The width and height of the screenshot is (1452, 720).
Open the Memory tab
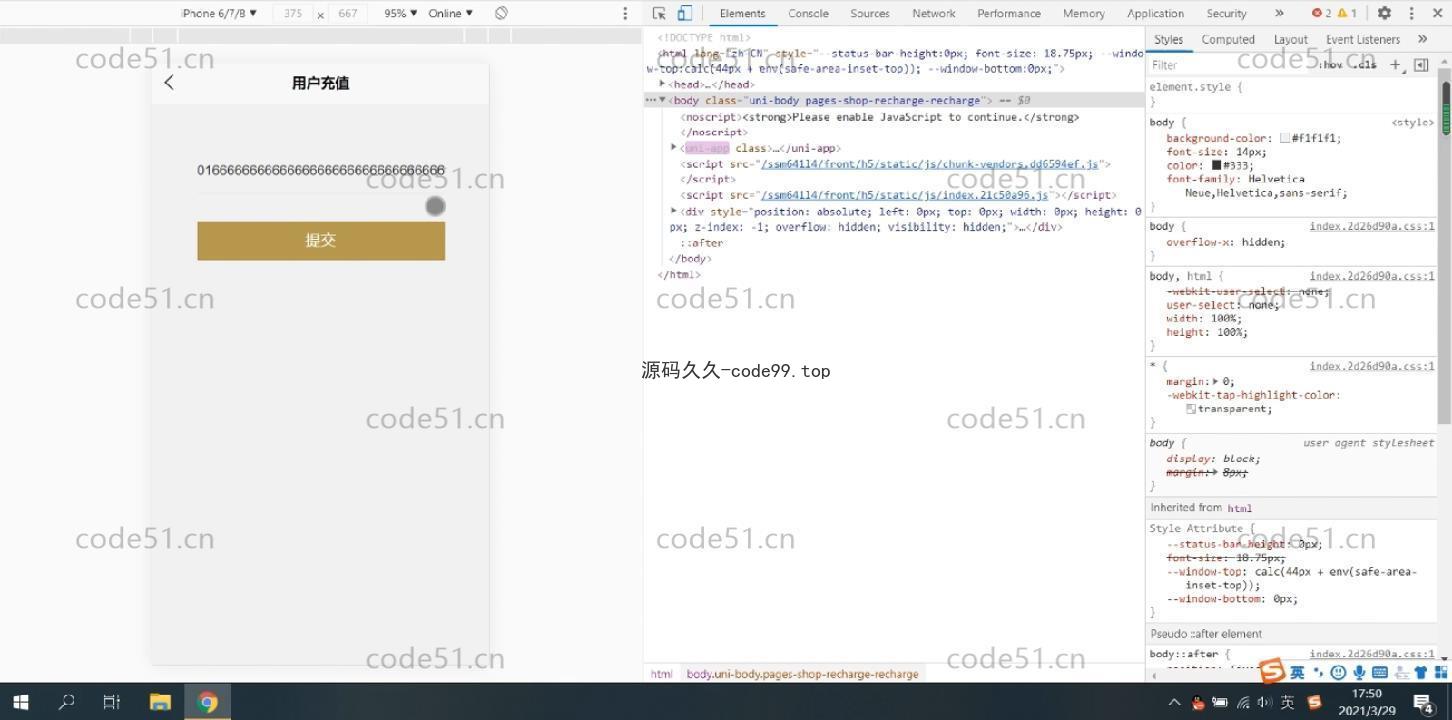click(1084, 13)
